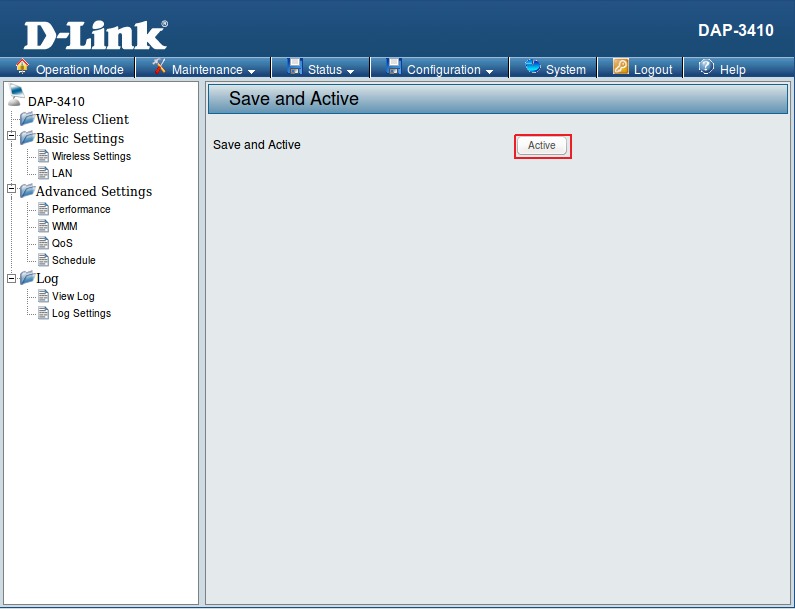Select LAN in the sidebar tree

click(62, 173)
